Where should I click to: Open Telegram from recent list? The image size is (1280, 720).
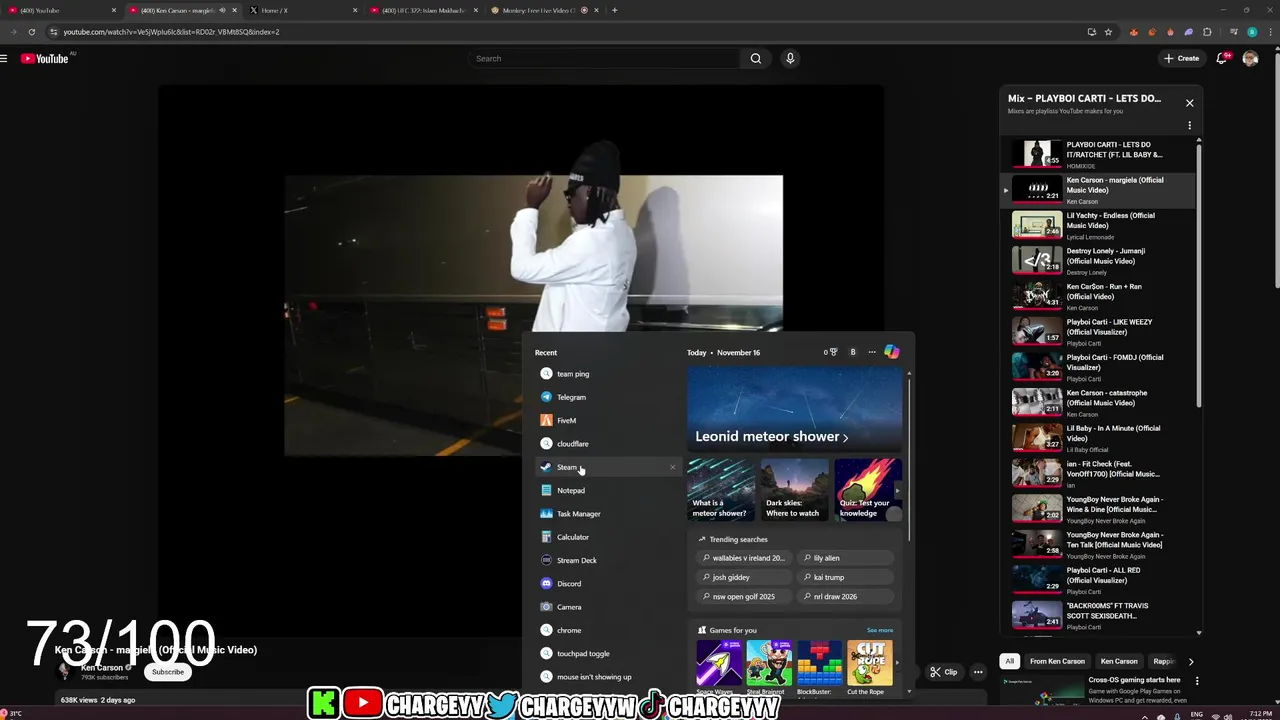pos(606,397)
